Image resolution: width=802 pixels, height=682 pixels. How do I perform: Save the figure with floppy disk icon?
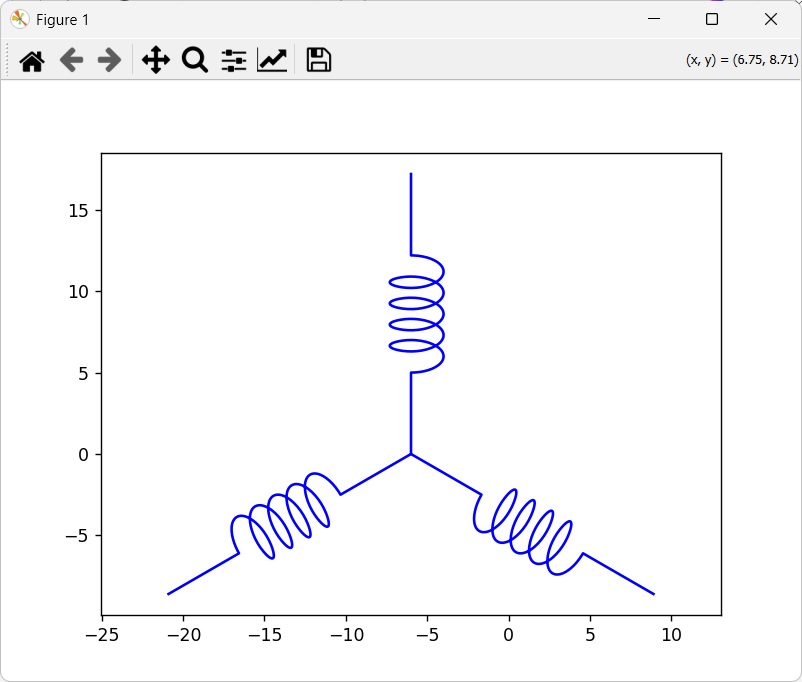coord(319,60)
